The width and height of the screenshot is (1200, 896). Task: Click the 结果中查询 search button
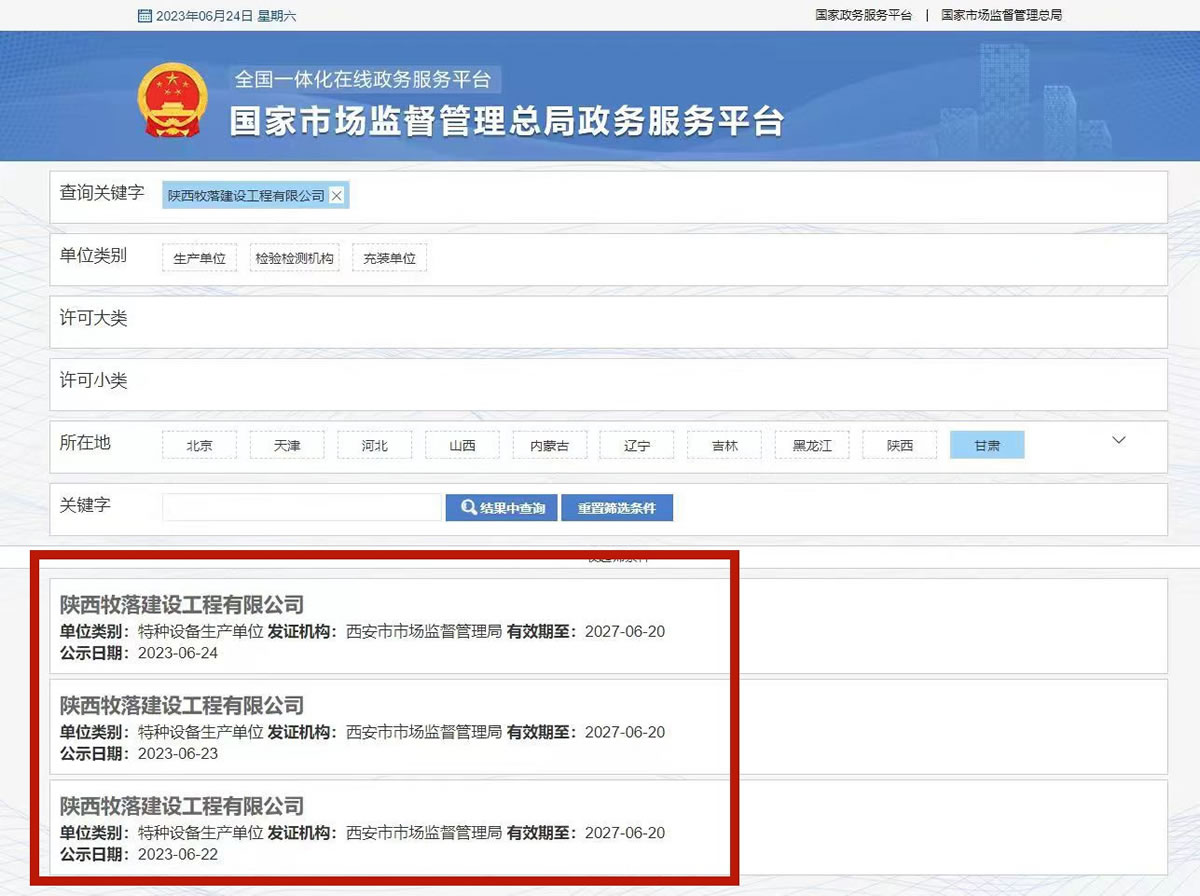pos(501,508)
